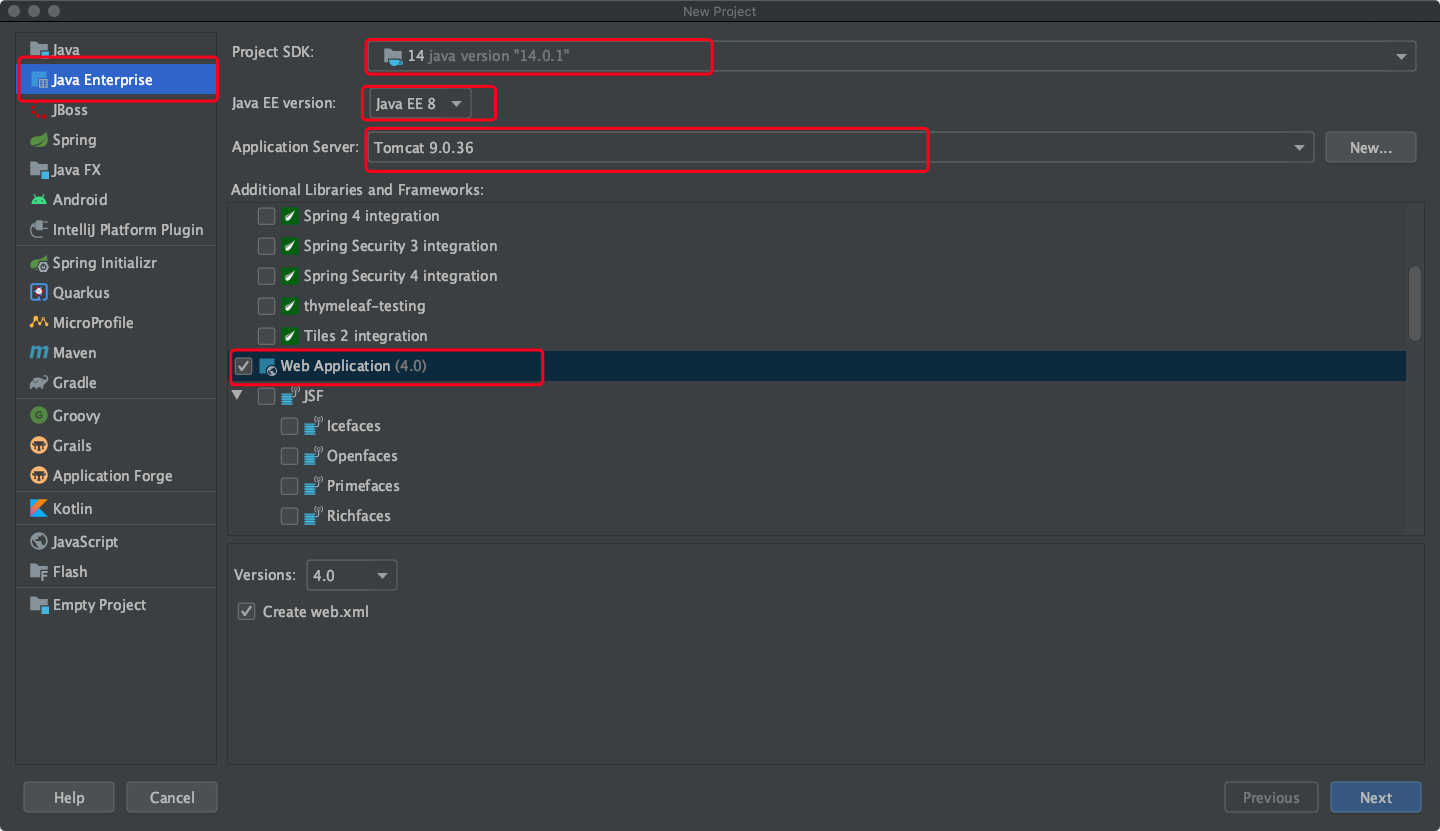Image resolution: width=1440 pixels, height=831 pixels.
Task: Click the New... application server button
Action: coord(1370,147)
